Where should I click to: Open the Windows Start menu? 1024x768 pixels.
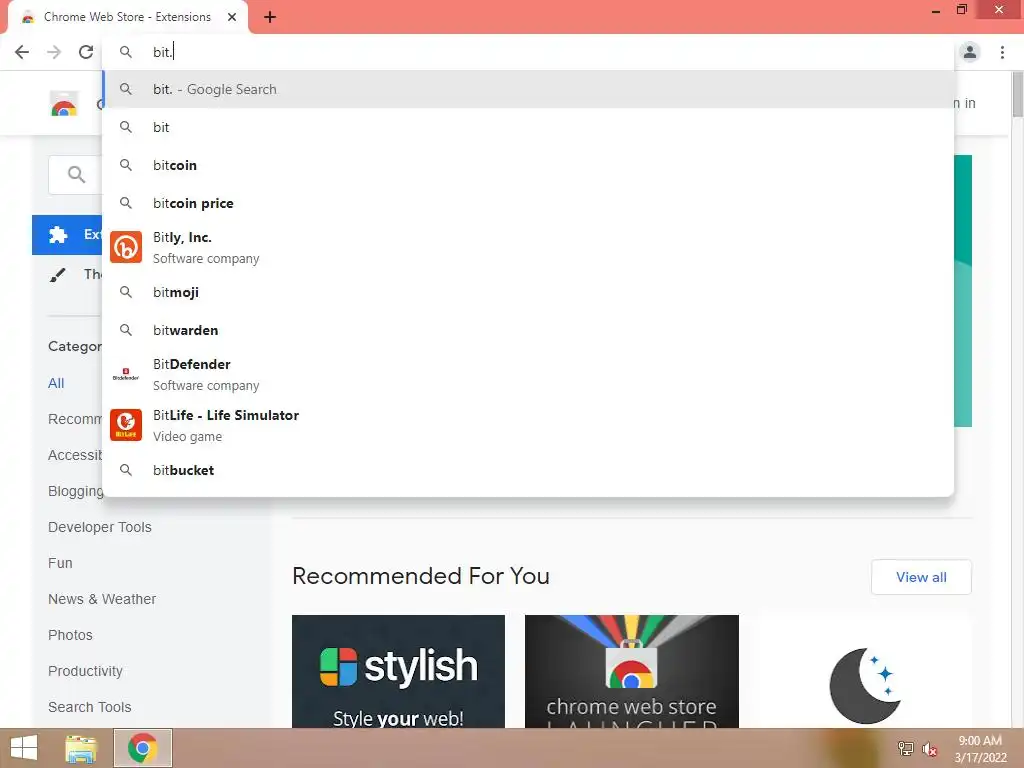(x=24, y=748)
